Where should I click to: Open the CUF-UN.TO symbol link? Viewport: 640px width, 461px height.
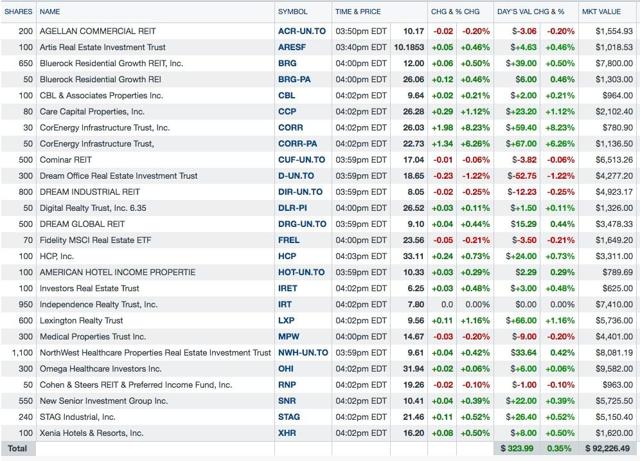click(302, 160)
